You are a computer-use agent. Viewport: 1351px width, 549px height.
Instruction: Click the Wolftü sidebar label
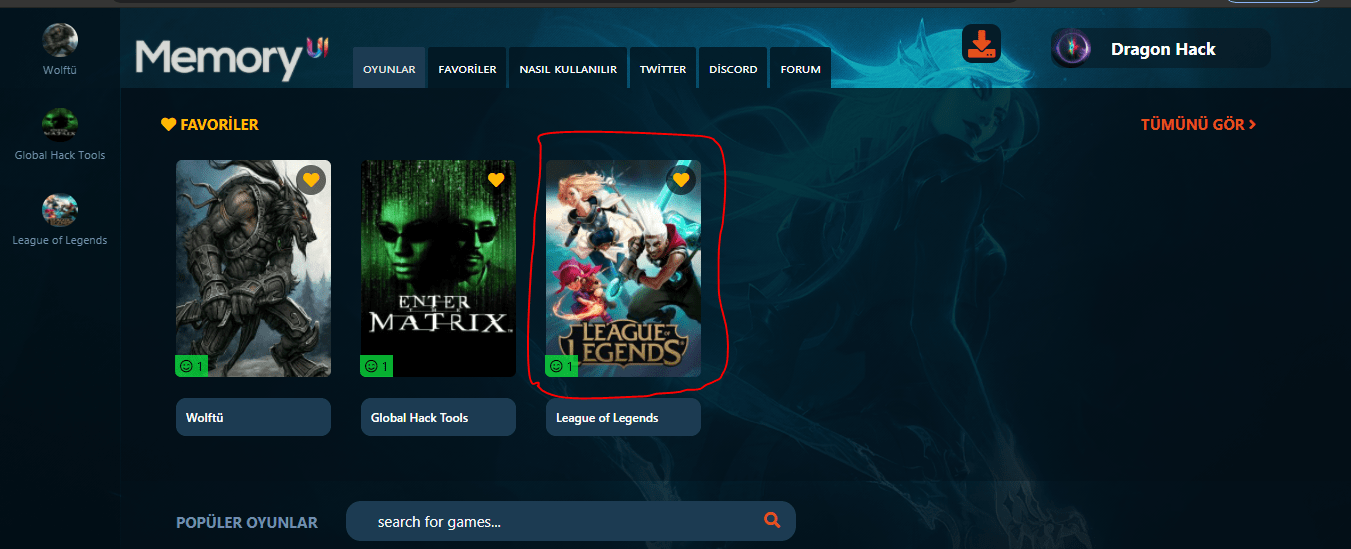pyautogui.click(x=60, y=70)
